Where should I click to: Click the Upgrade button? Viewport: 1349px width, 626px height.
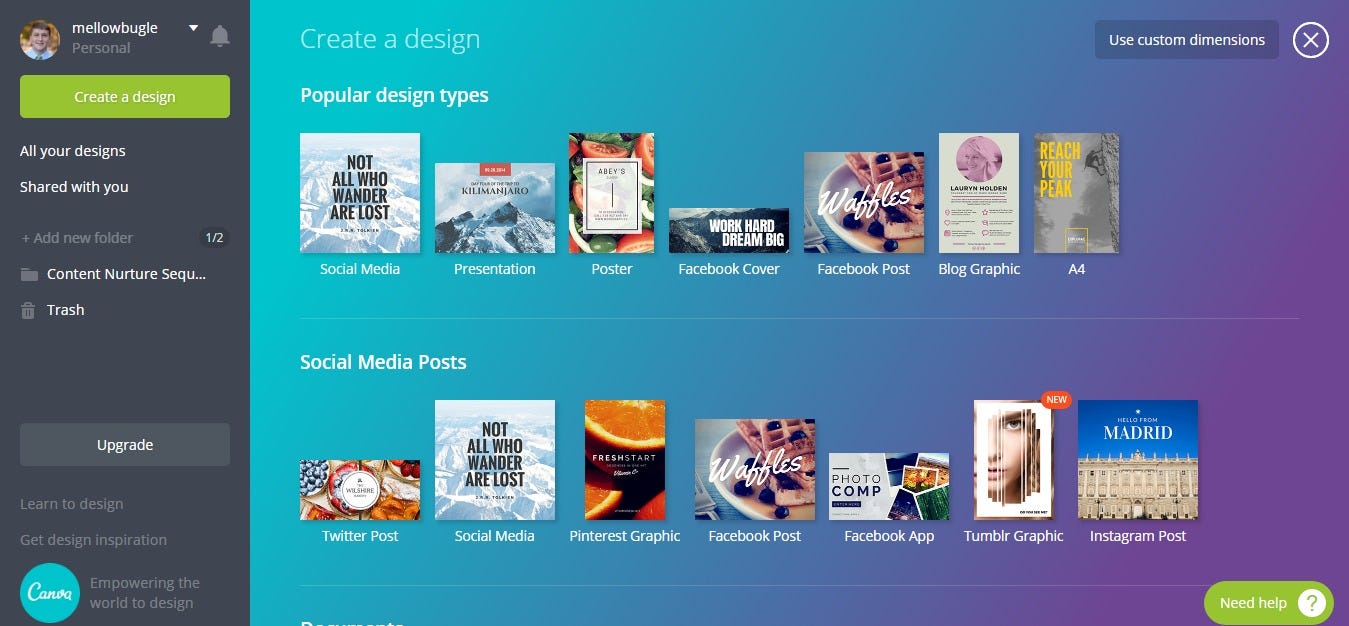click(x=125, y=445)
